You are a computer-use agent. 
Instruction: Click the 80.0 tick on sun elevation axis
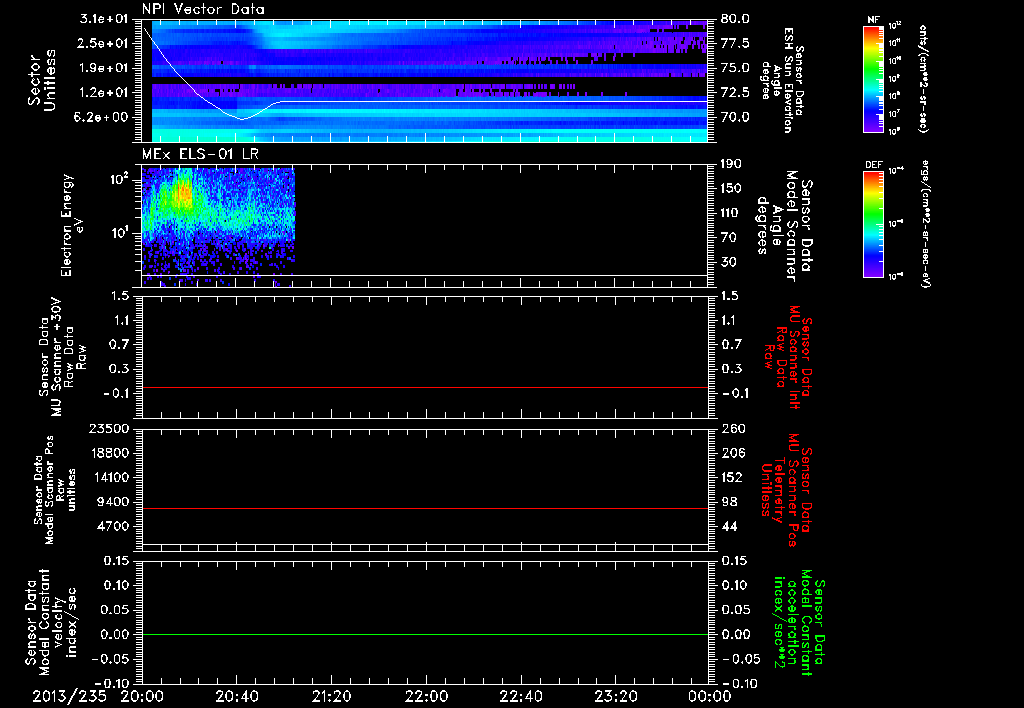point(735,18)
